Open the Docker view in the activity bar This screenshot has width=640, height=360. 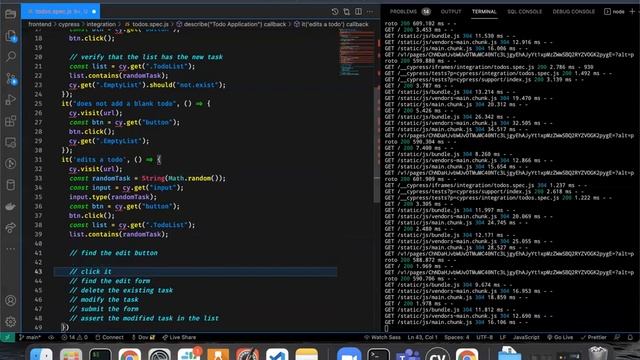pos(11,206)
